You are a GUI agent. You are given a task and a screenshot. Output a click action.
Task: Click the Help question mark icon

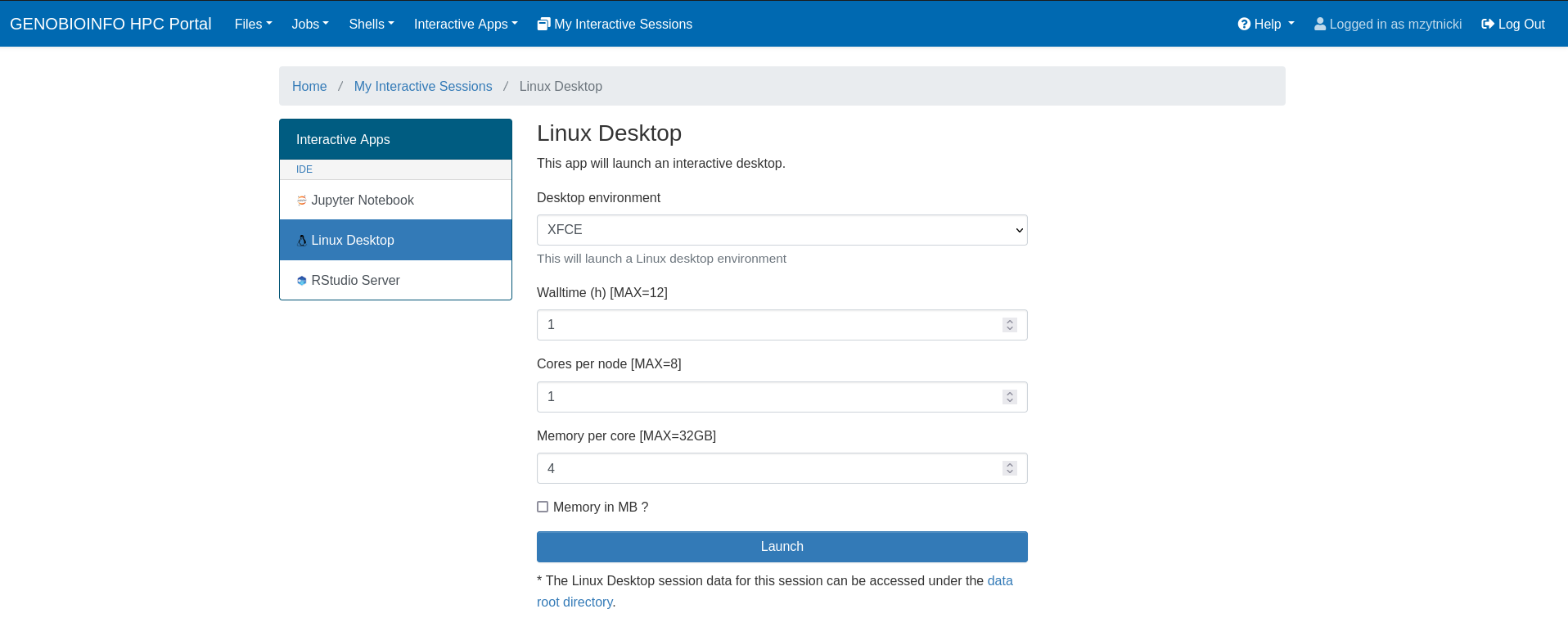[x=1244, y=24]
